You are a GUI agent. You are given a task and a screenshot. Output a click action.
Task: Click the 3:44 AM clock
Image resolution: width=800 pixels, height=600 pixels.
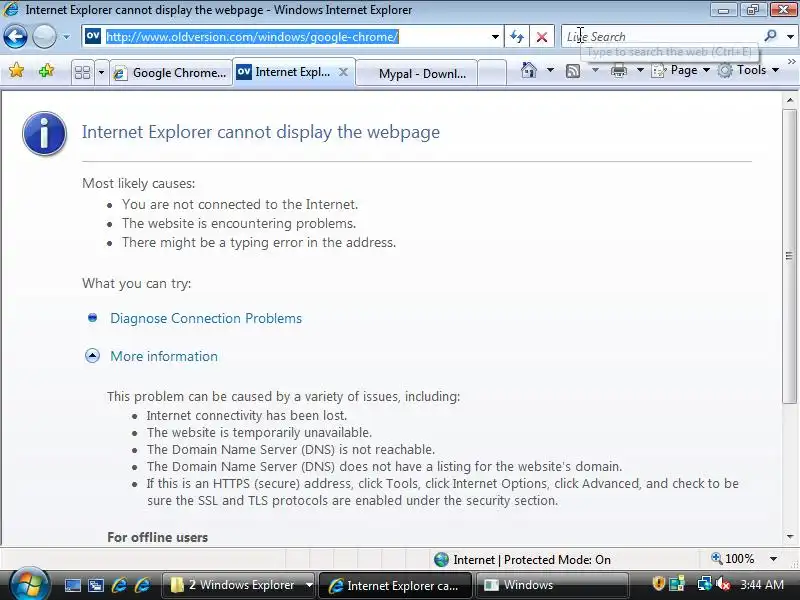click(x=762, y=585)
